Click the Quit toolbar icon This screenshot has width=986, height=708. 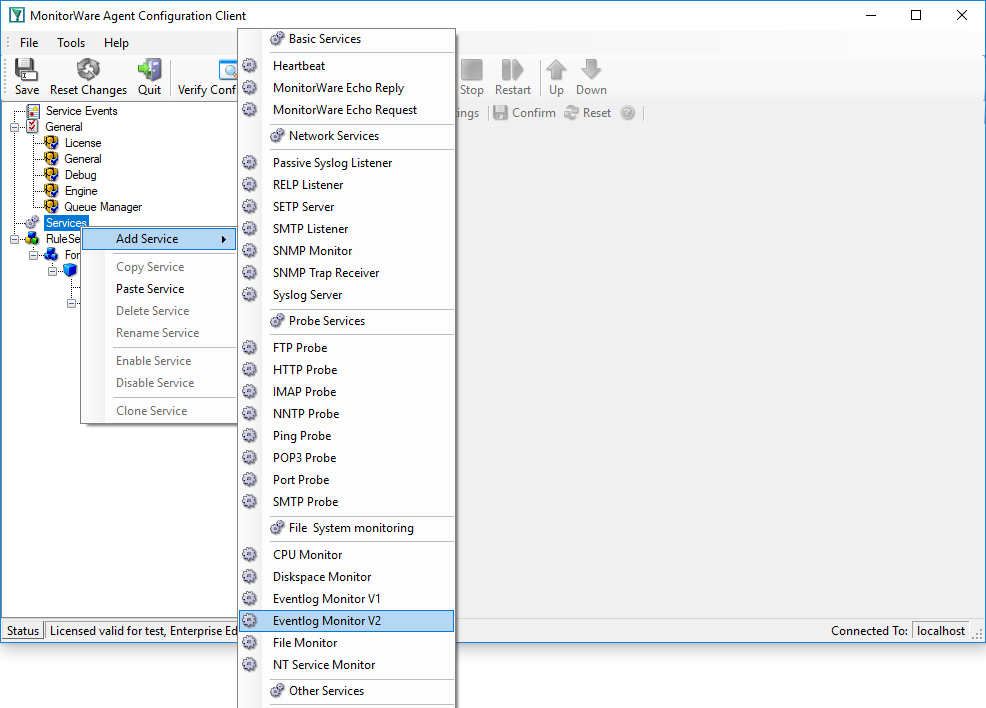150,69
